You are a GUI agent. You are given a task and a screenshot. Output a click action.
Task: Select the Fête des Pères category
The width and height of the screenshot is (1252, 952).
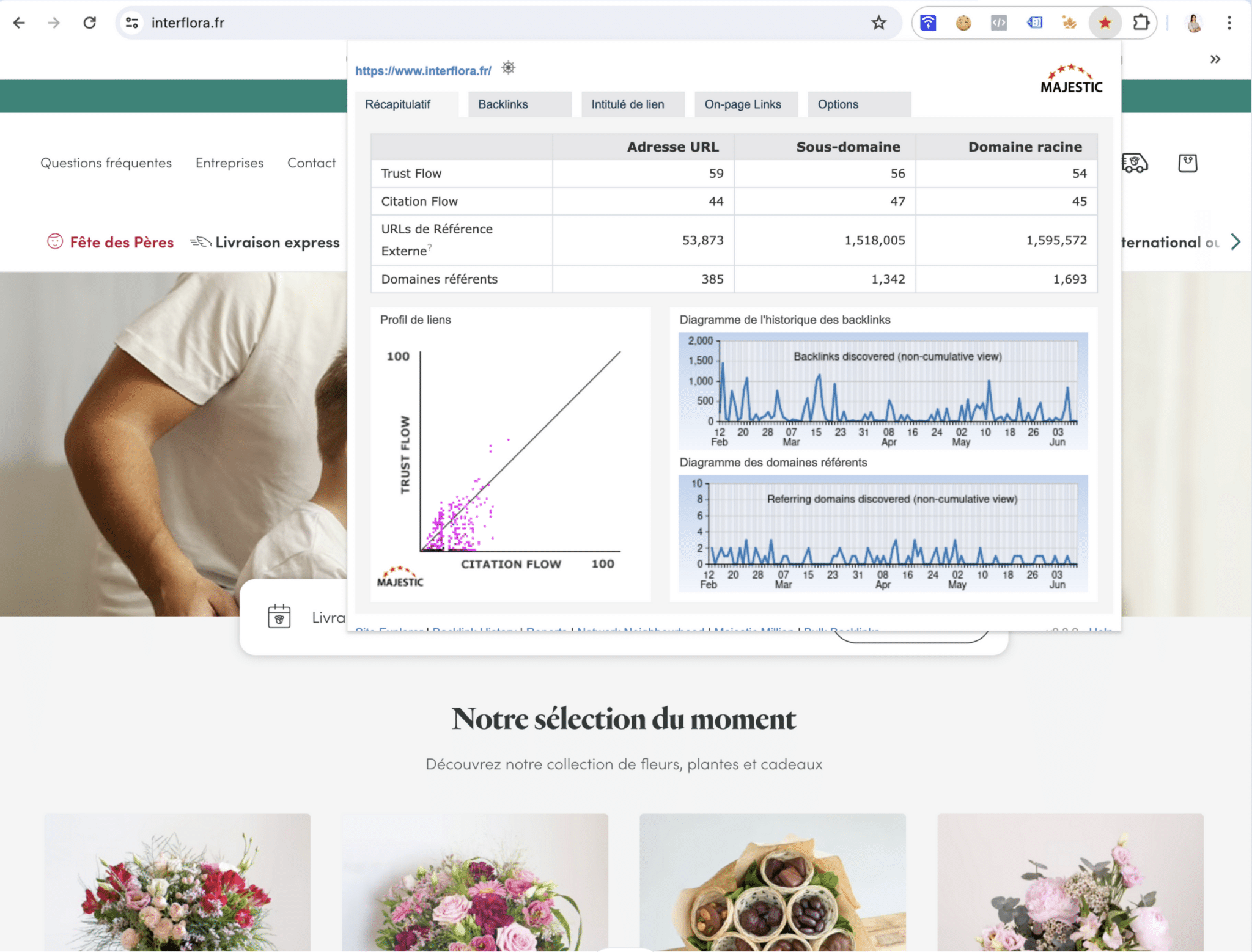pos(111,242)
